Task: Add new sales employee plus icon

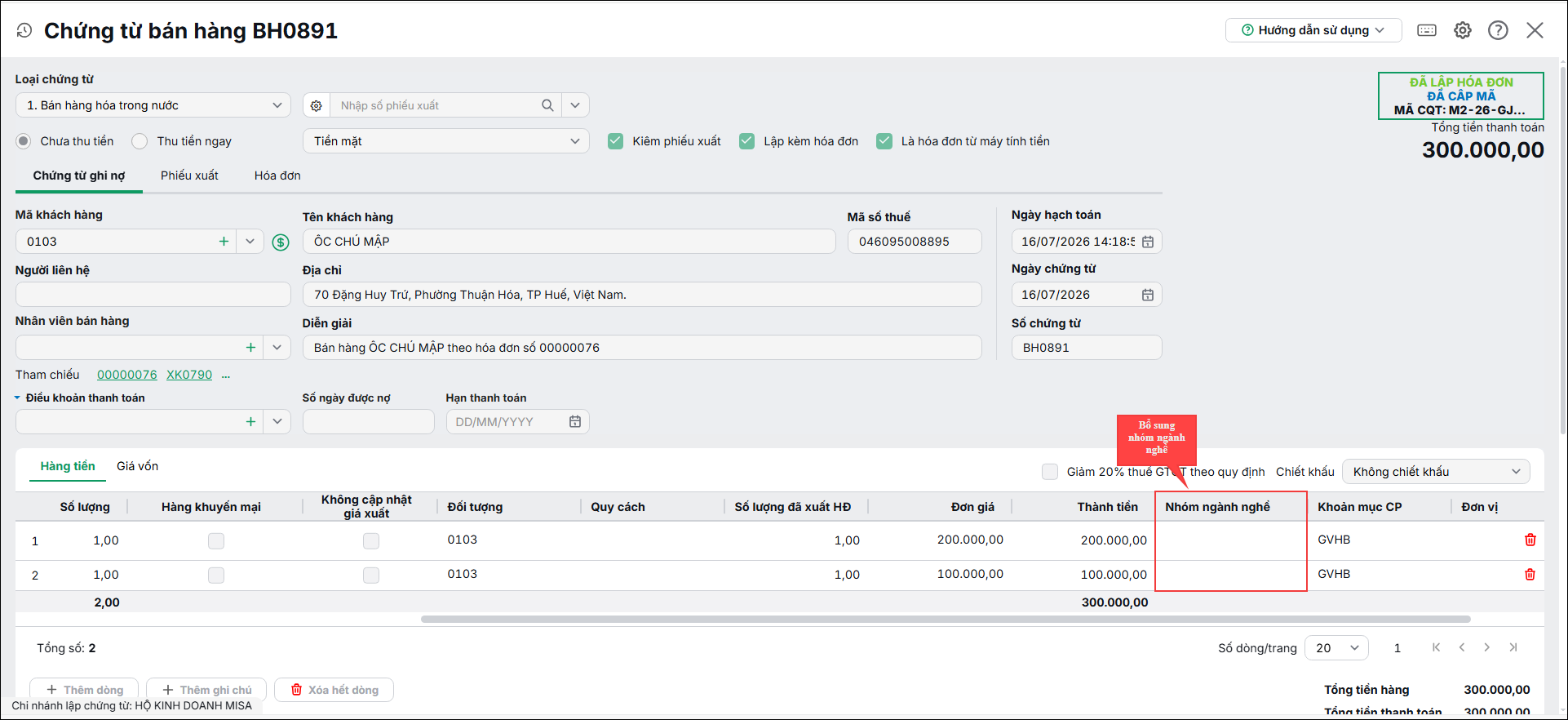Action: (x=250, y=348)
